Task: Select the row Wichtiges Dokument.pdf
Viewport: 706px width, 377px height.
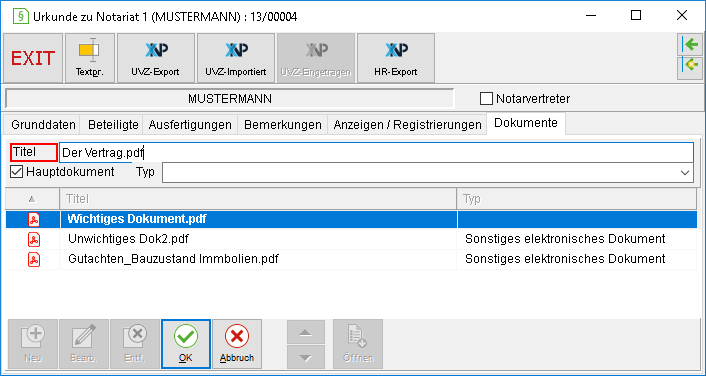Action: click(x=351, y=219)
